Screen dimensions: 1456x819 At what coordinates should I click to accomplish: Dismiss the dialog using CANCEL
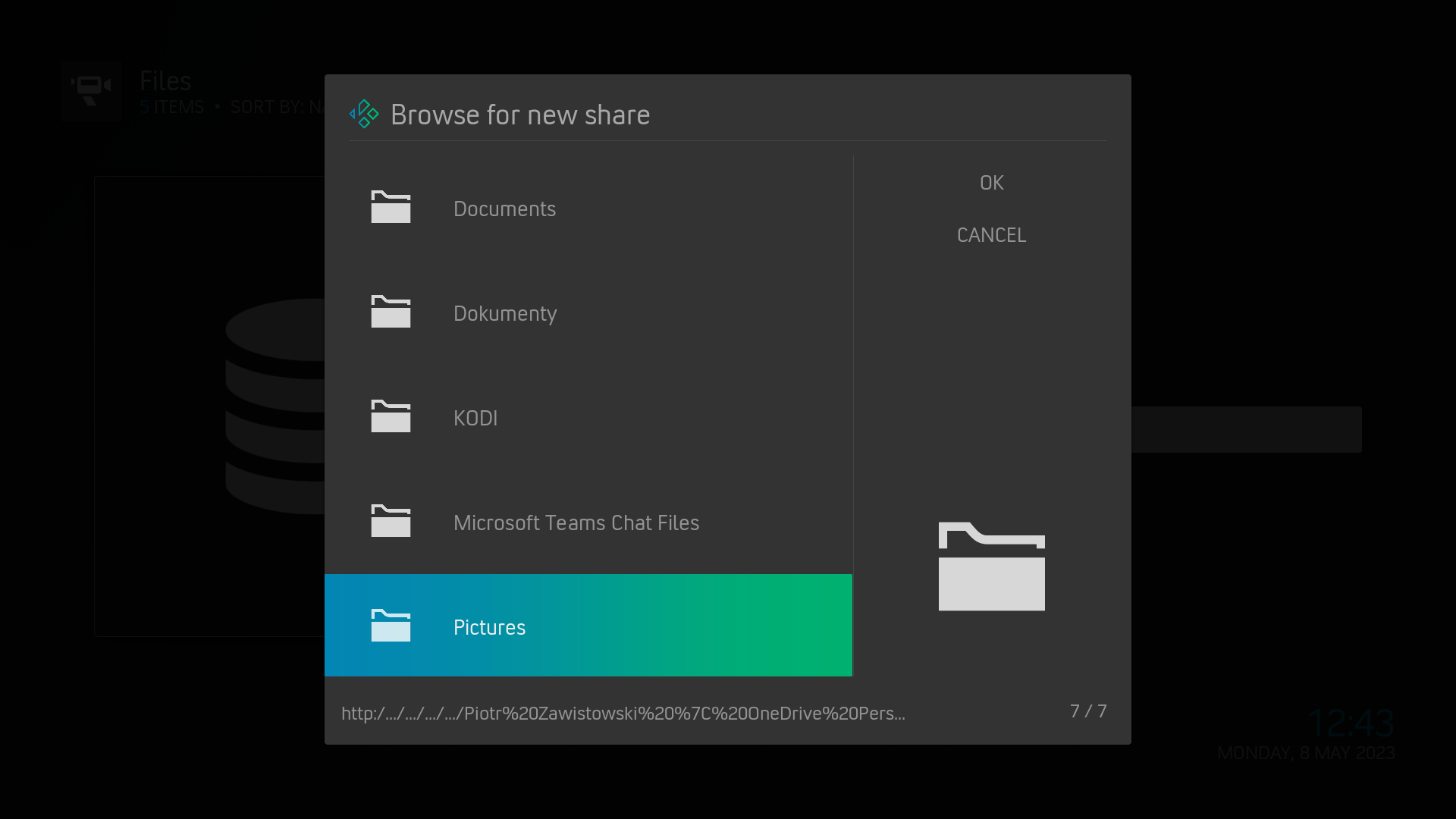[x=991, y=235]
